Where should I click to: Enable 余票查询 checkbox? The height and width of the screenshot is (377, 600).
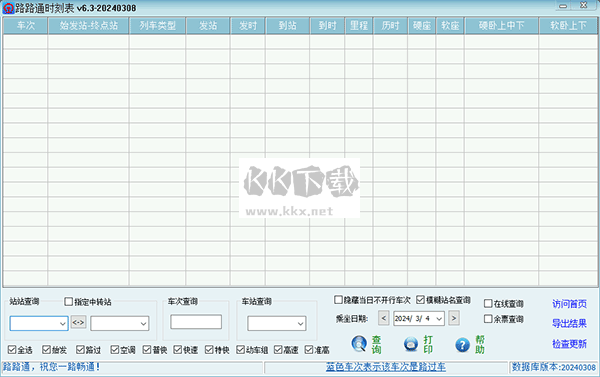pos(488,318)
